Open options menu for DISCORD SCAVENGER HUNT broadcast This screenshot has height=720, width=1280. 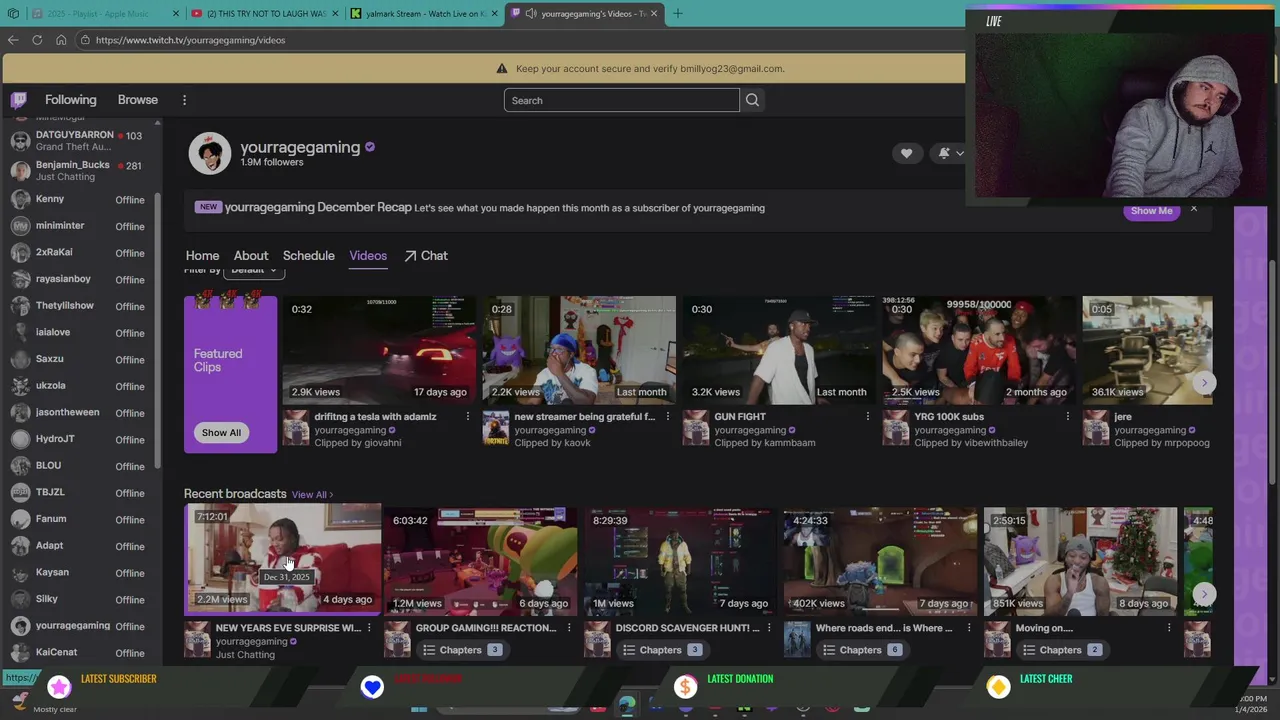coord(769,628)
